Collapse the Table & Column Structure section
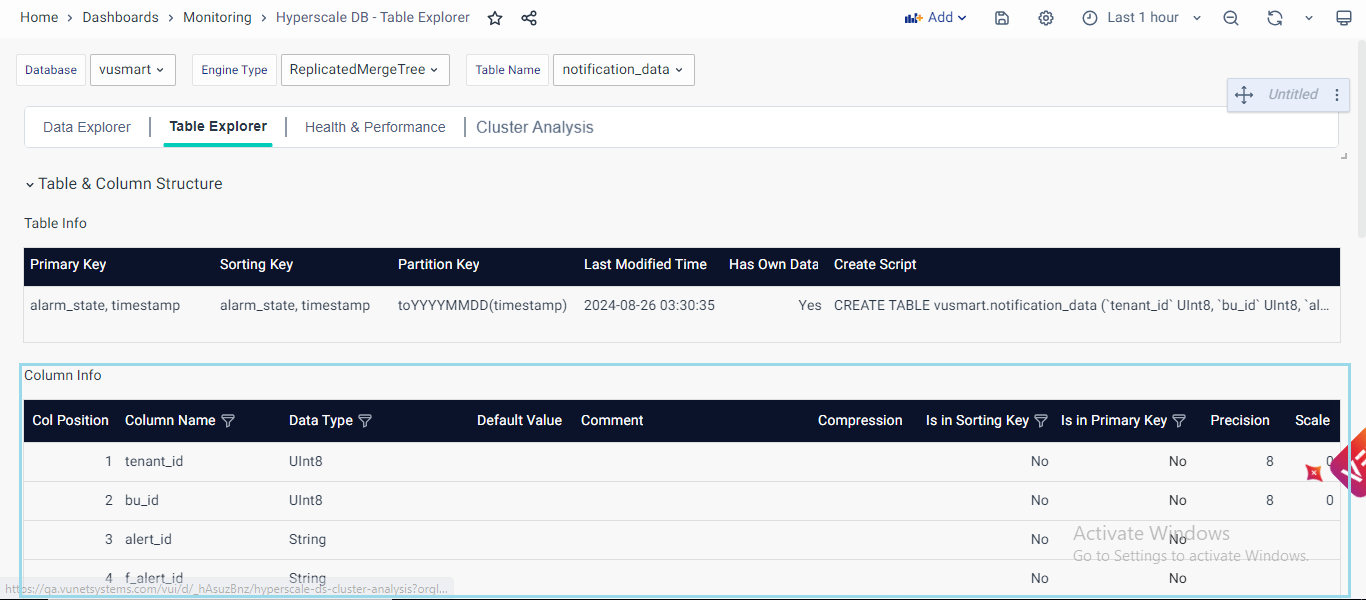The width and height of the screenshot is (1366, 600). tap(30, 184)
